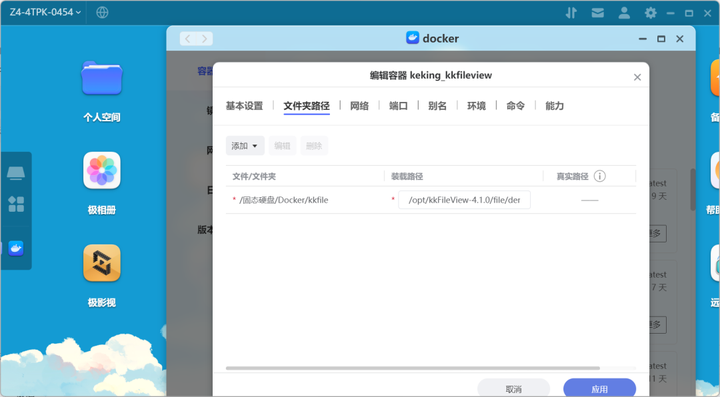Minimize the docker window
The image size is (720, 397).
click(x=643, y=39)
